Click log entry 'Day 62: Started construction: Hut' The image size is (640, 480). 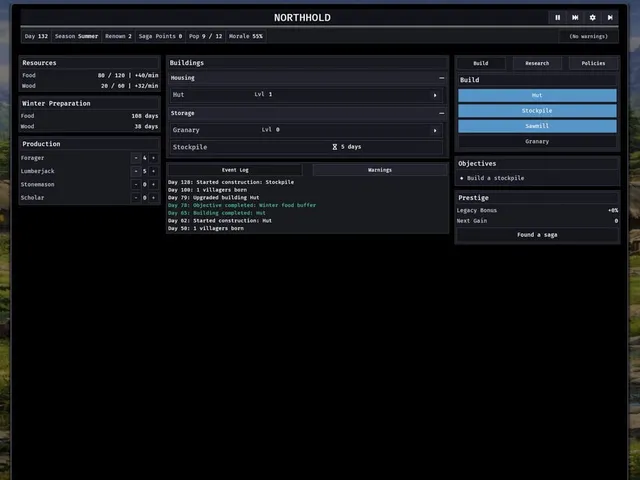[220, 221]
